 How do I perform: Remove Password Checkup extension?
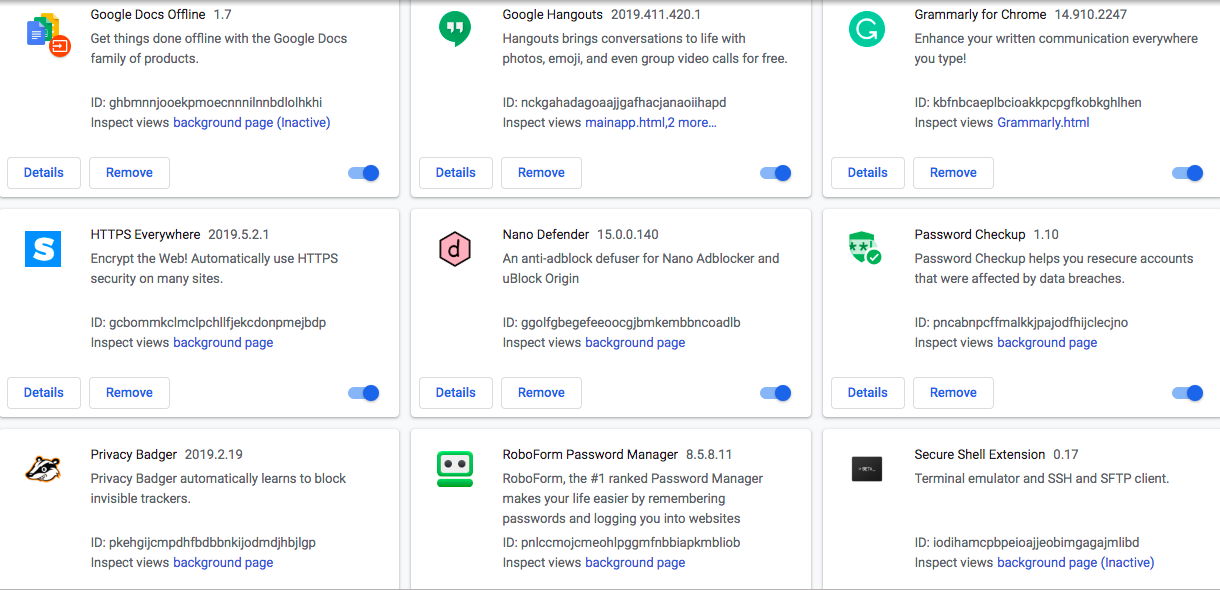click(953, 393)
